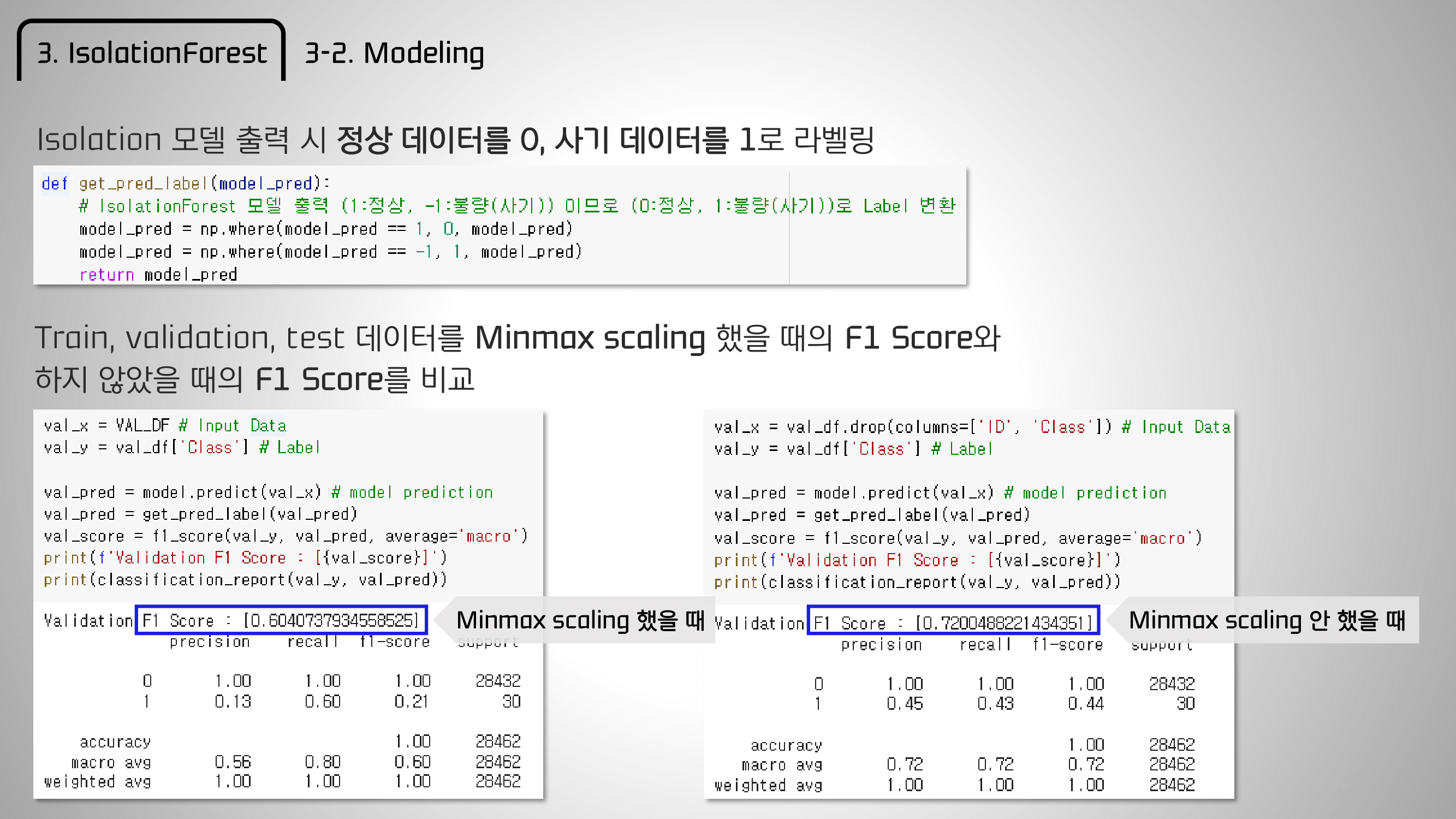Click the Korean heading about labeling normal data 0

coord(455,139)
